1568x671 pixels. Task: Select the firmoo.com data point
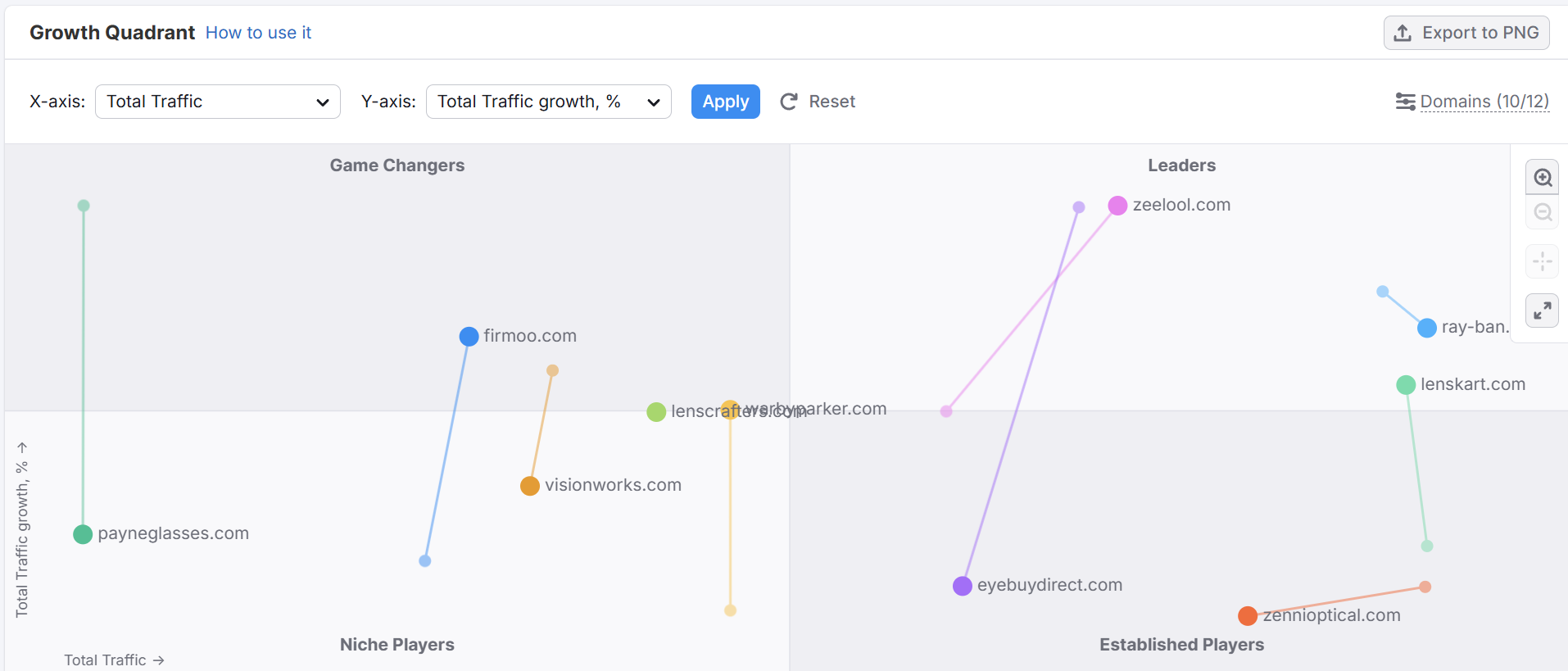click(x=469, y=337)
